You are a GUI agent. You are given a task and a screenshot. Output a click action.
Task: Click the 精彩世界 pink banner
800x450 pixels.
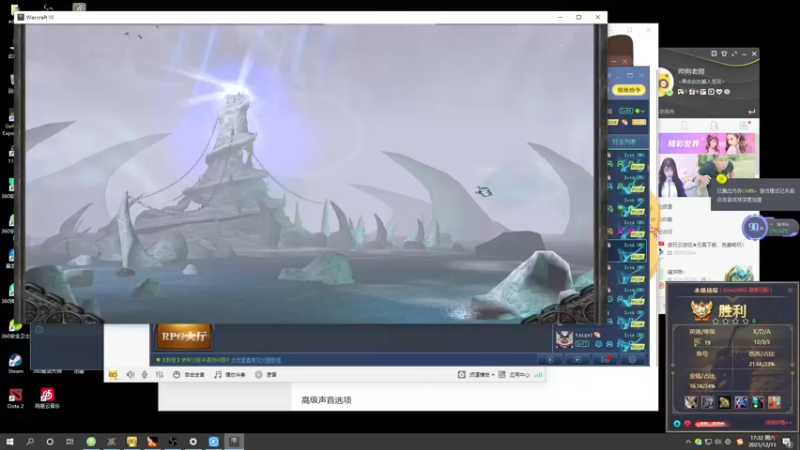click(x=707, y=144)
